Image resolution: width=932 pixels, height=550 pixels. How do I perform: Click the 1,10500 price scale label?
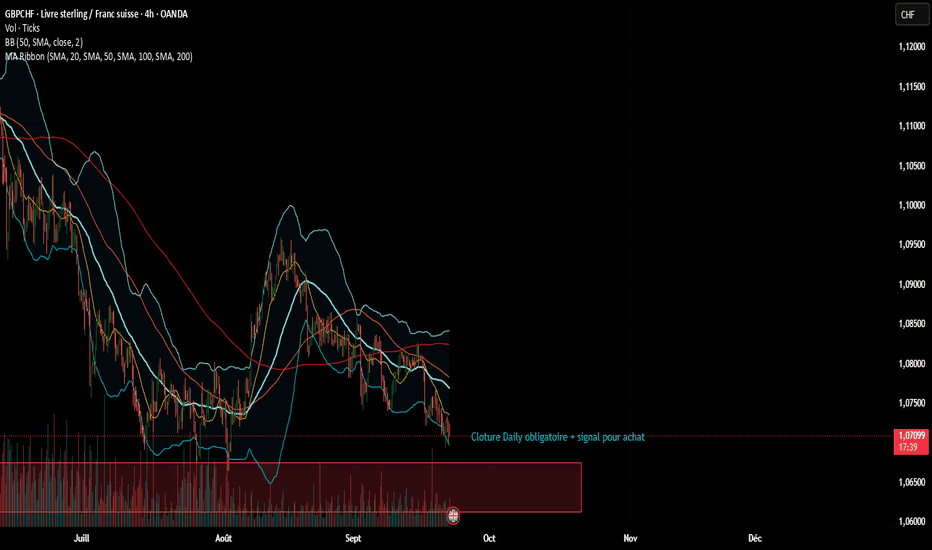tap(912, 166)
